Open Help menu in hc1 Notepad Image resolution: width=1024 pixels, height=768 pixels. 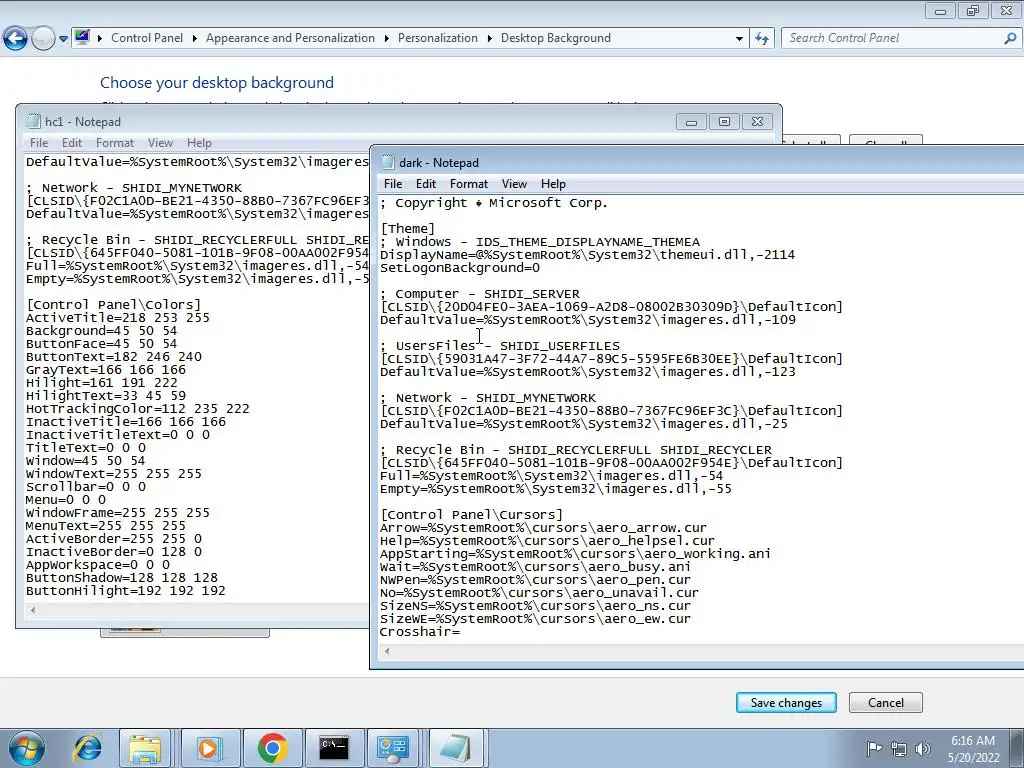pyautogui.click(x=199, y=143)
